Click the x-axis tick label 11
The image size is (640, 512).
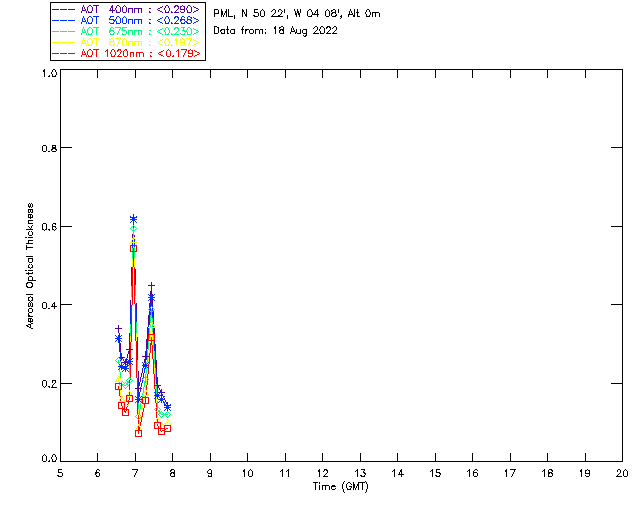click(285, 473)
